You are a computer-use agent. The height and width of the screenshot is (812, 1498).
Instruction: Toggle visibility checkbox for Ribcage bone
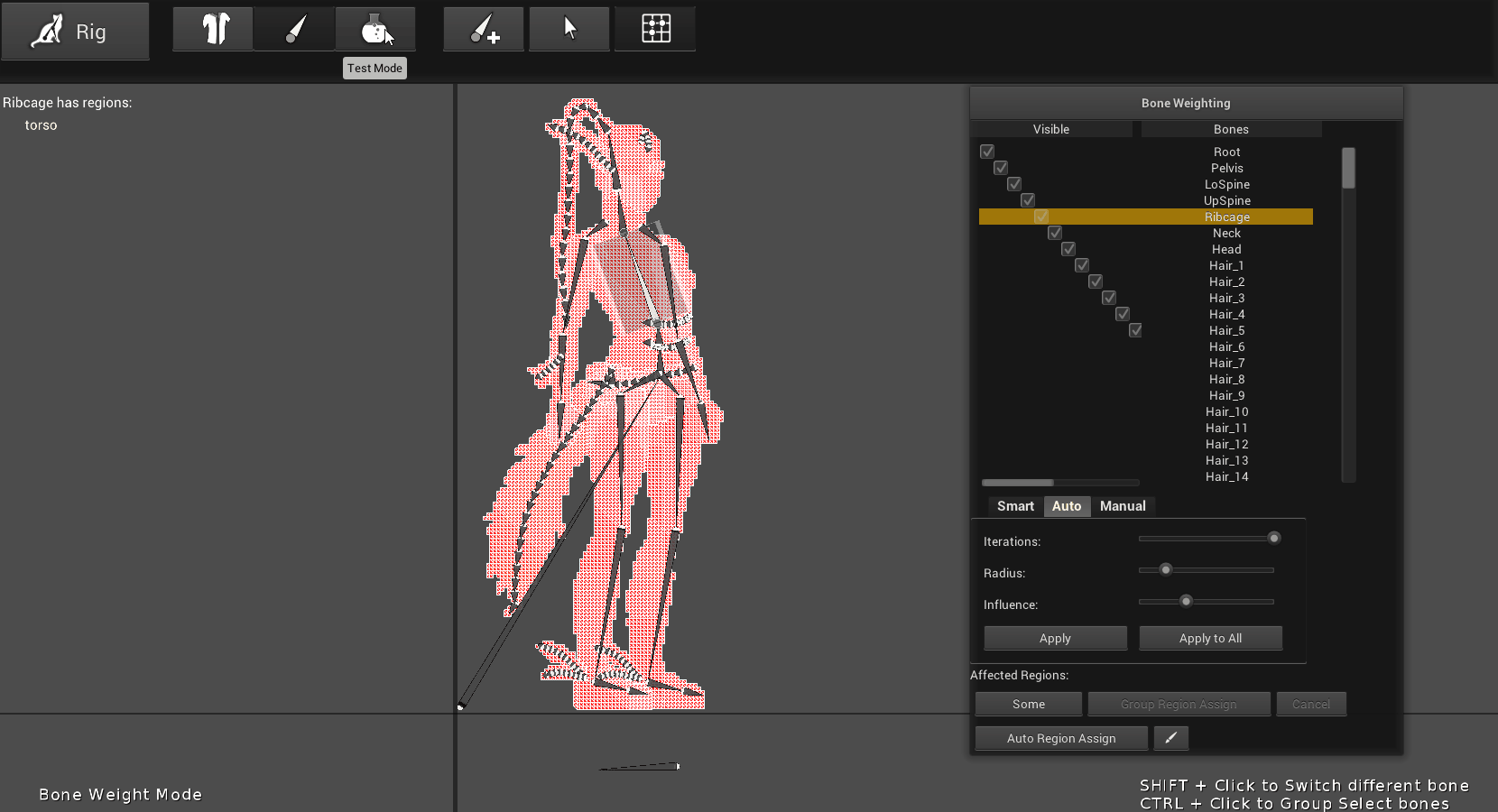[x=1041, y=217]
